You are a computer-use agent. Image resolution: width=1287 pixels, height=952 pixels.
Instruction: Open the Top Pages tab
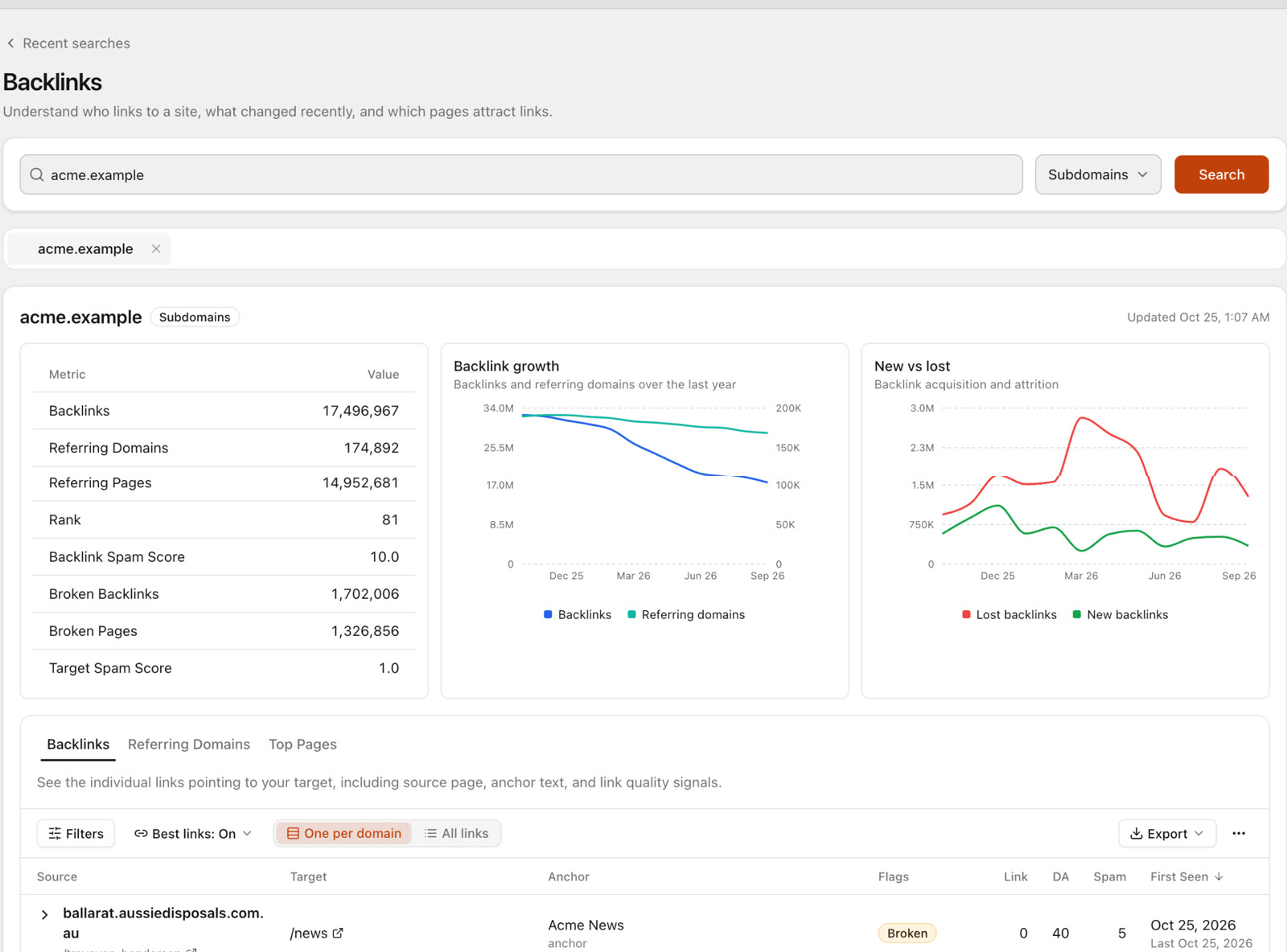click(x=302, y=745)
